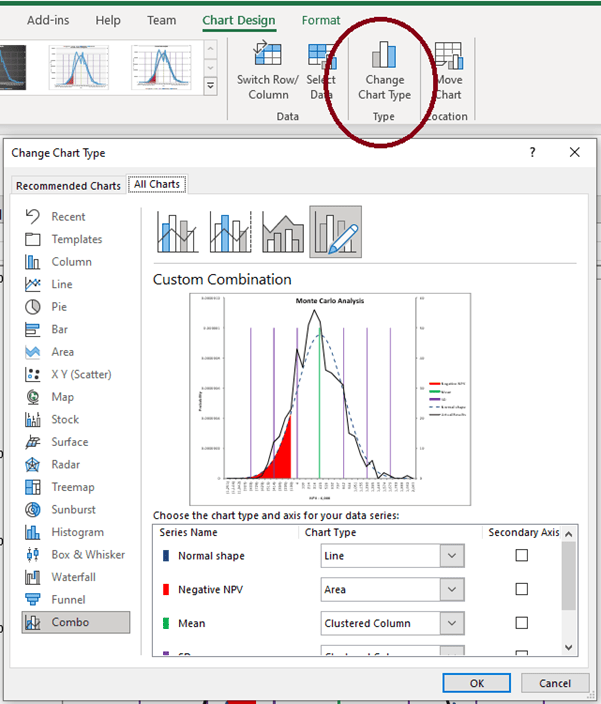The width and height of the screenshot is (601, 704).
Task: Check Secondary Axis for Negative NPV
Action: coord(521,590)
